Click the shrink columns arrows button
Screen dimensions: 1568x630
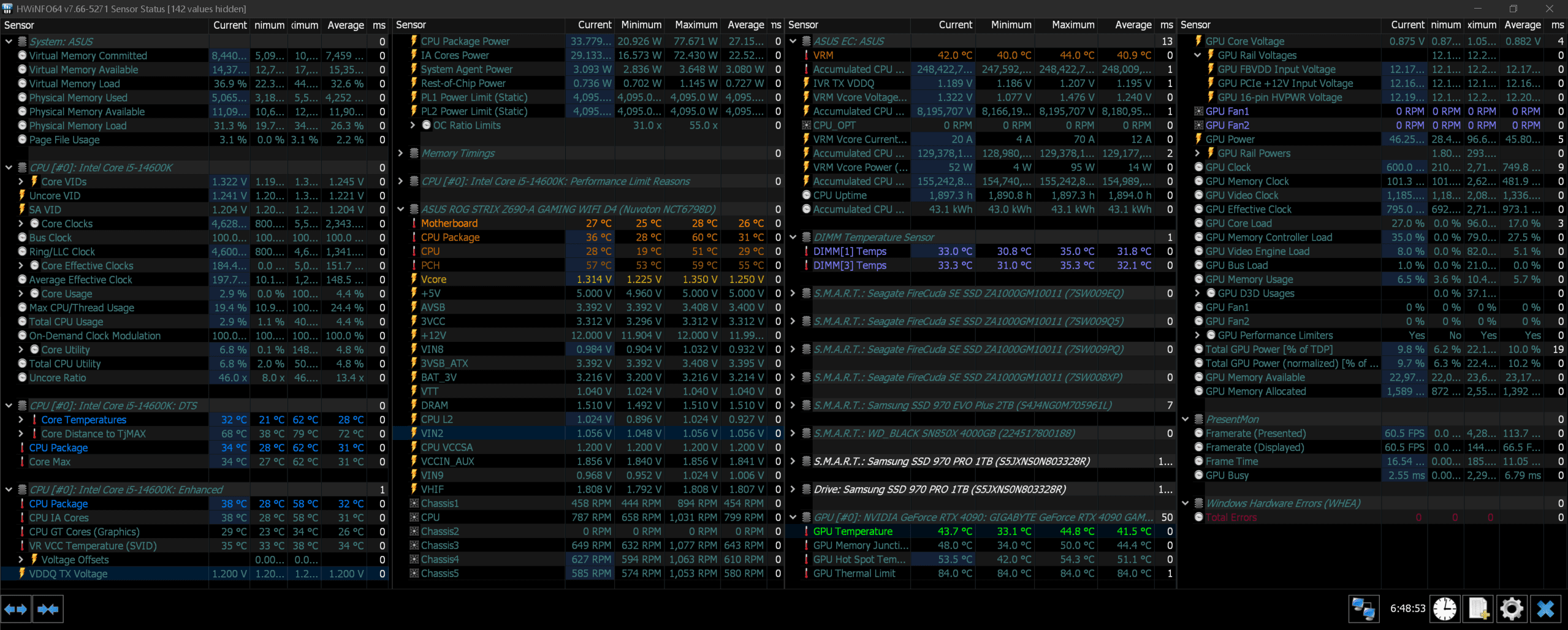point(47,609)
